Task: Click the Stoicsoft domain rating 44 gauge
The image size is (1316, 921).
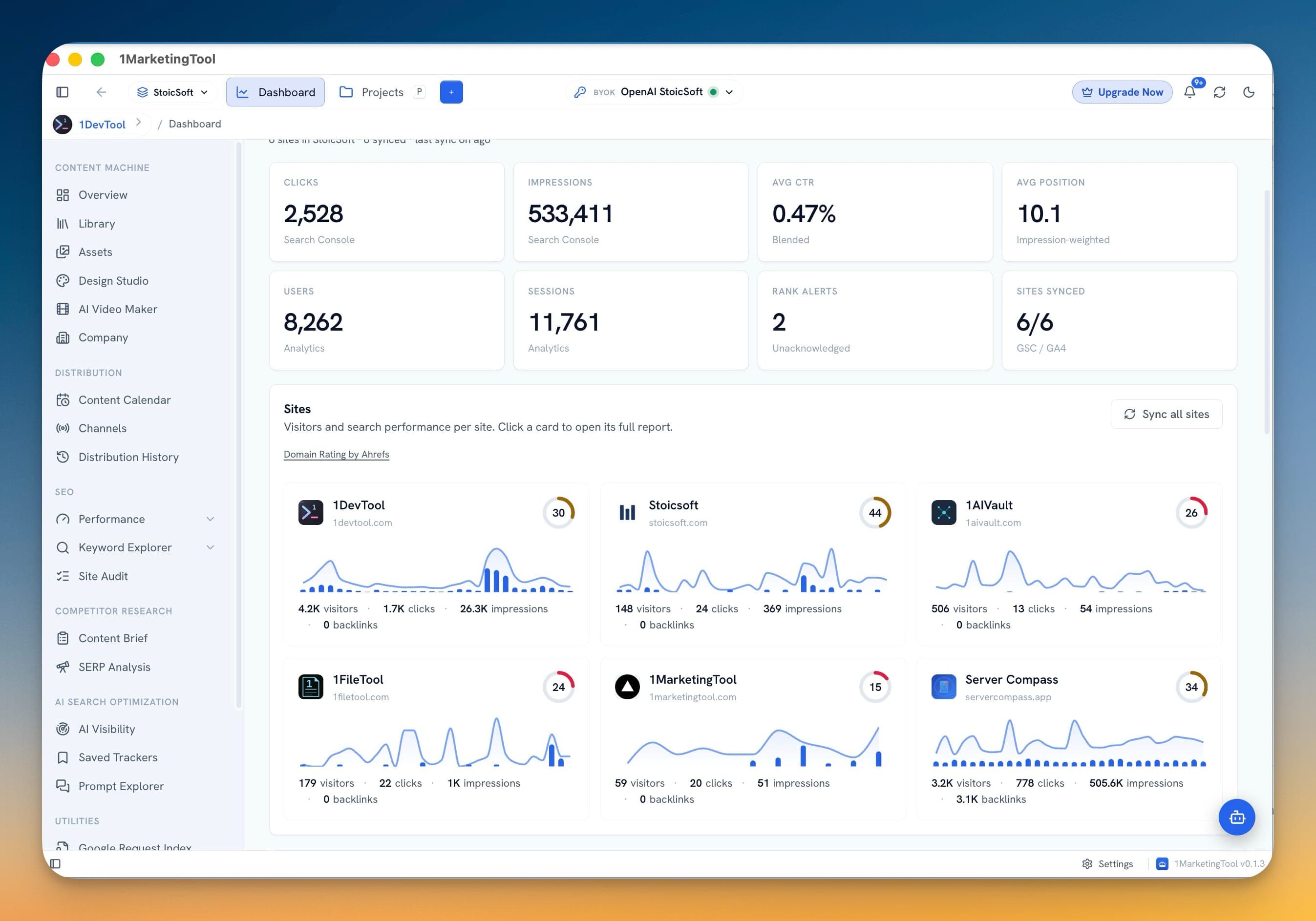Action: pyautogui.click(x=875, y=513)
